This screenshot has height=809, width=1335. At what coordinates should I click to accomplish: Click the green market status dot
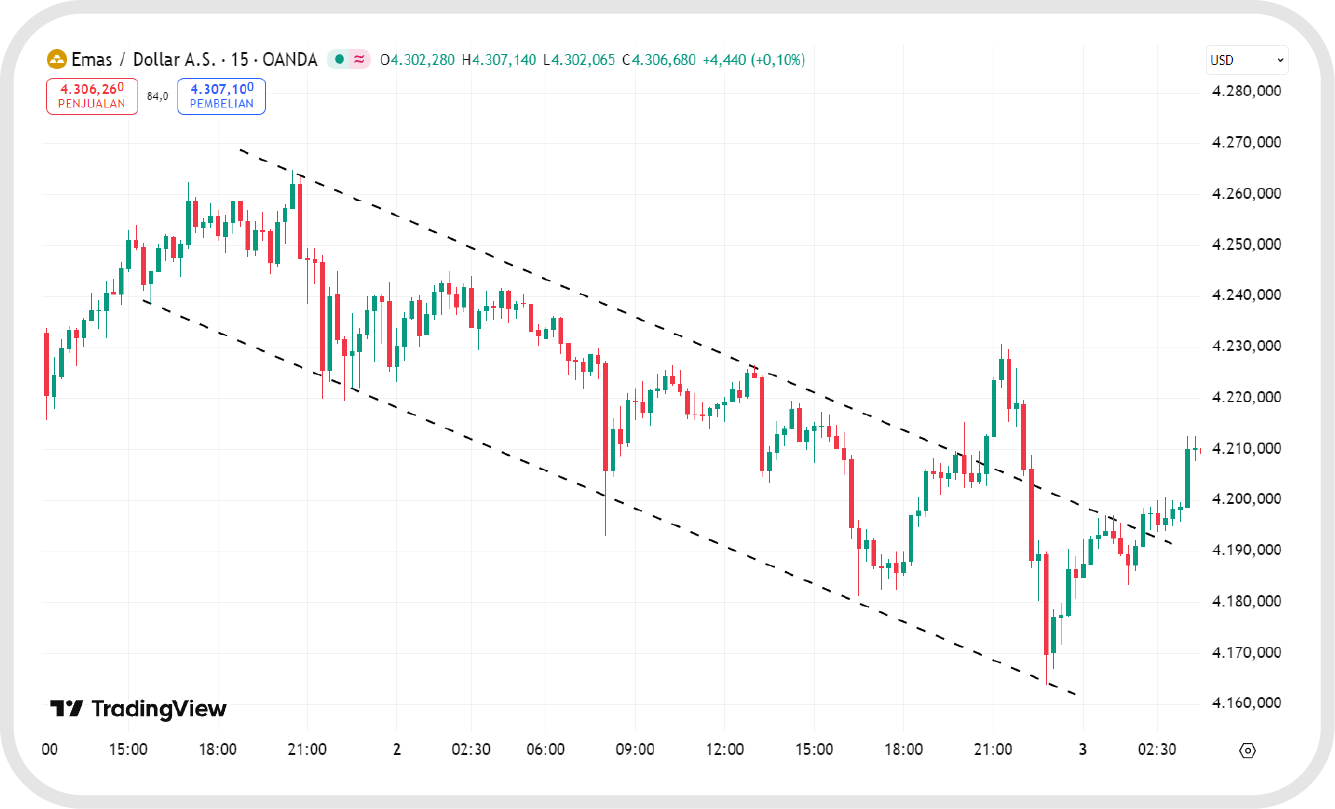point(340,60)
